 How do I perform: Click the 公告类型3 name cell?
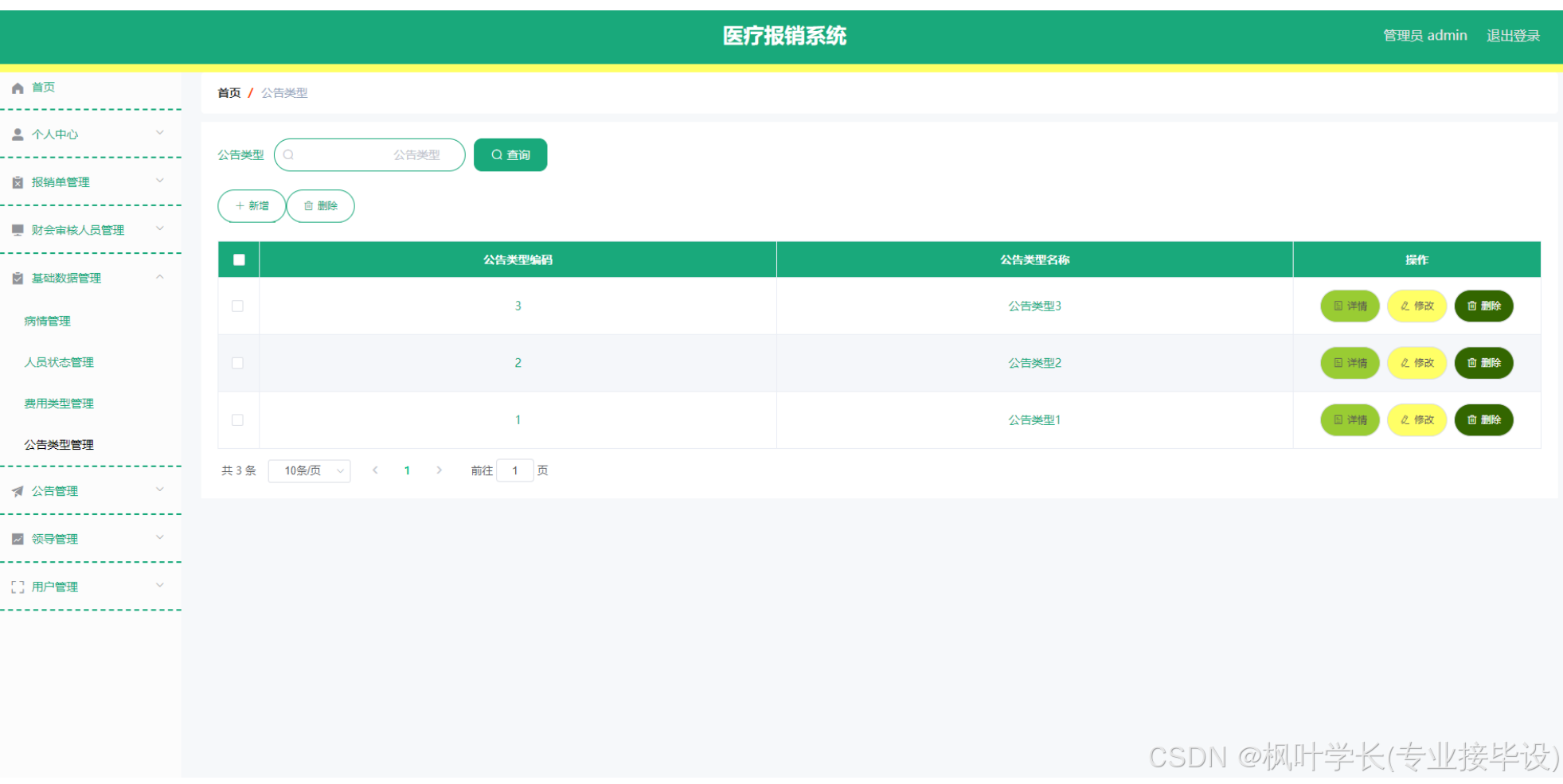pos(1034,306)
